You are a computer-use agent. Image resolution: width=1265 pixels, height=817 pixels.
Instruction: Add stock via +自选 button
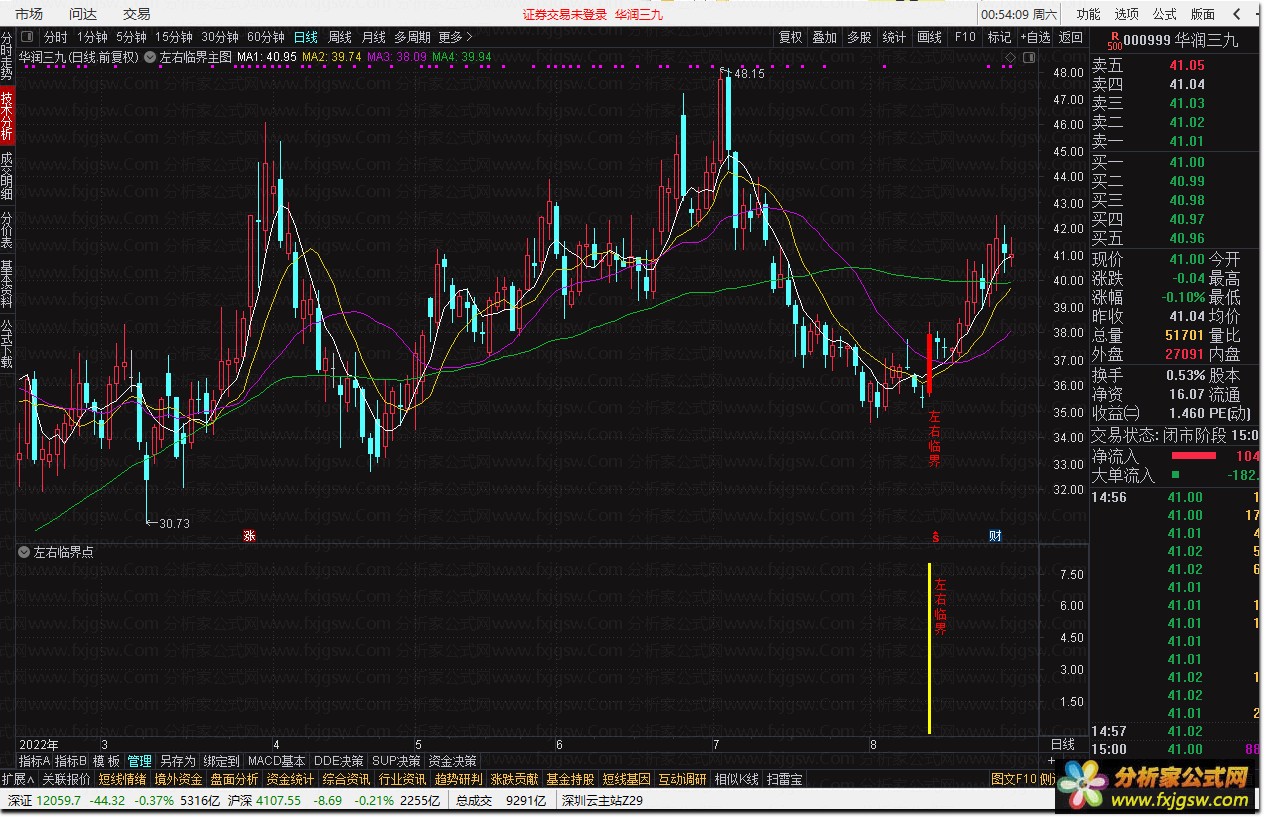(x=1035, y=37)
